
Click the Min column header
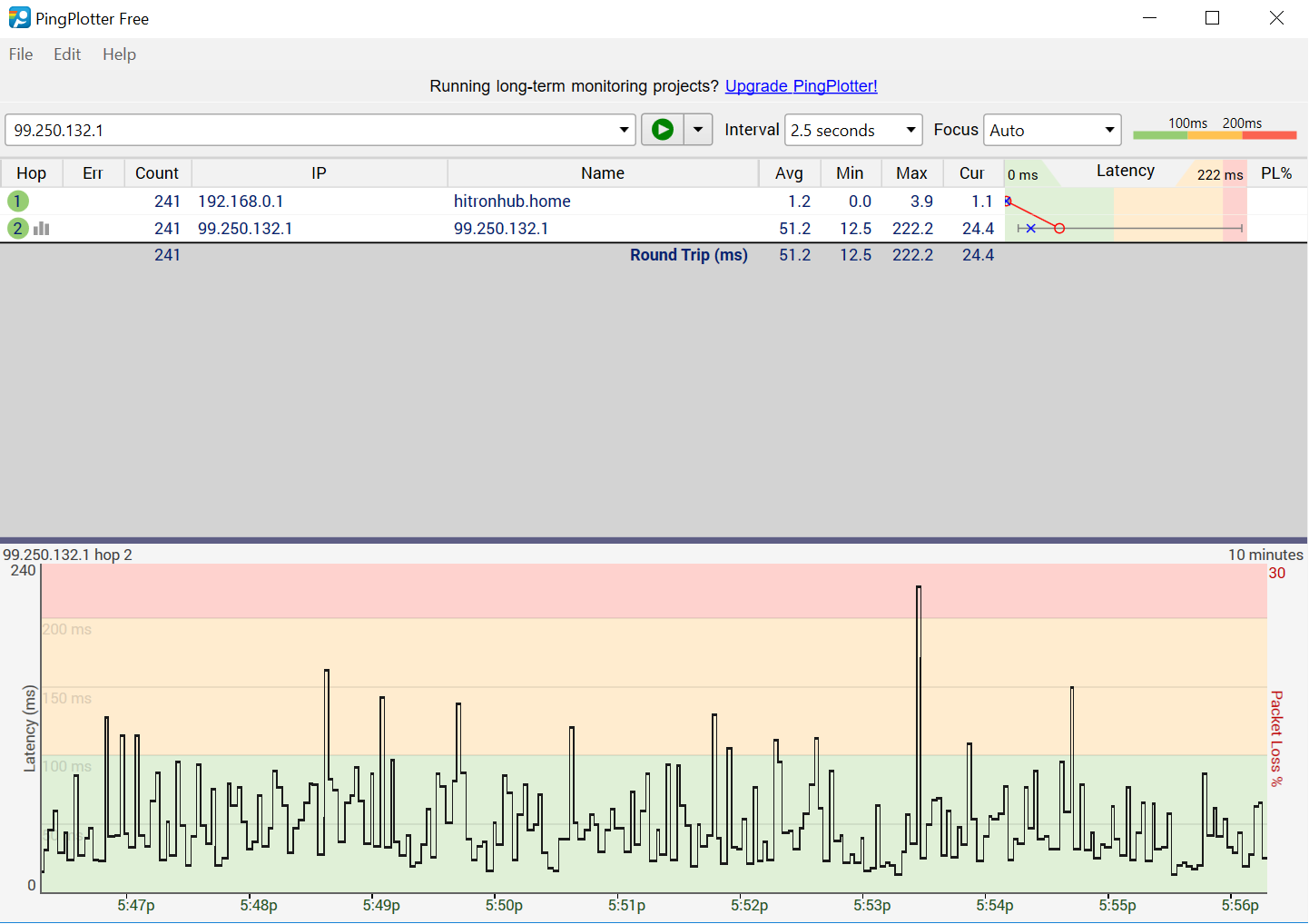tap(850, 173)
